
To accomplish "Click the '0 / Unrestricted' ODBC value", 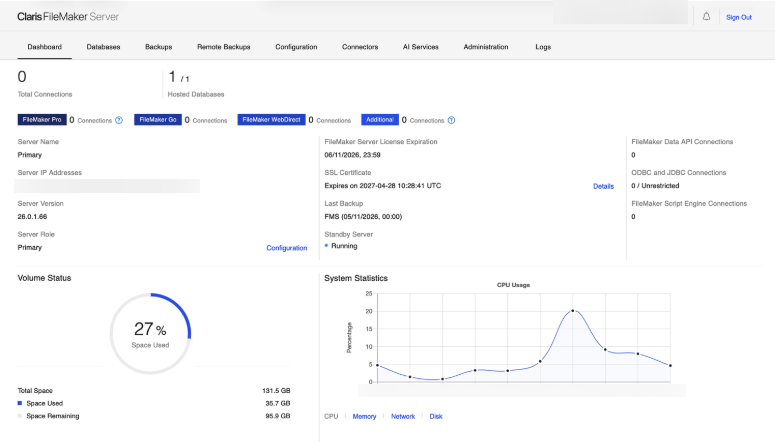I will point(655,186).
